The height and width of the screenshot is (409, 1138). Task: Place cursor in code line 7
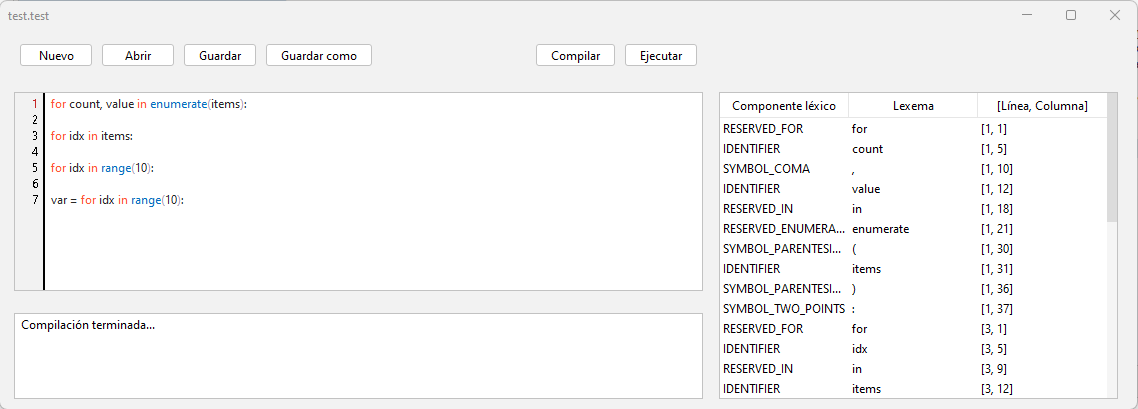tap(118, 201)
